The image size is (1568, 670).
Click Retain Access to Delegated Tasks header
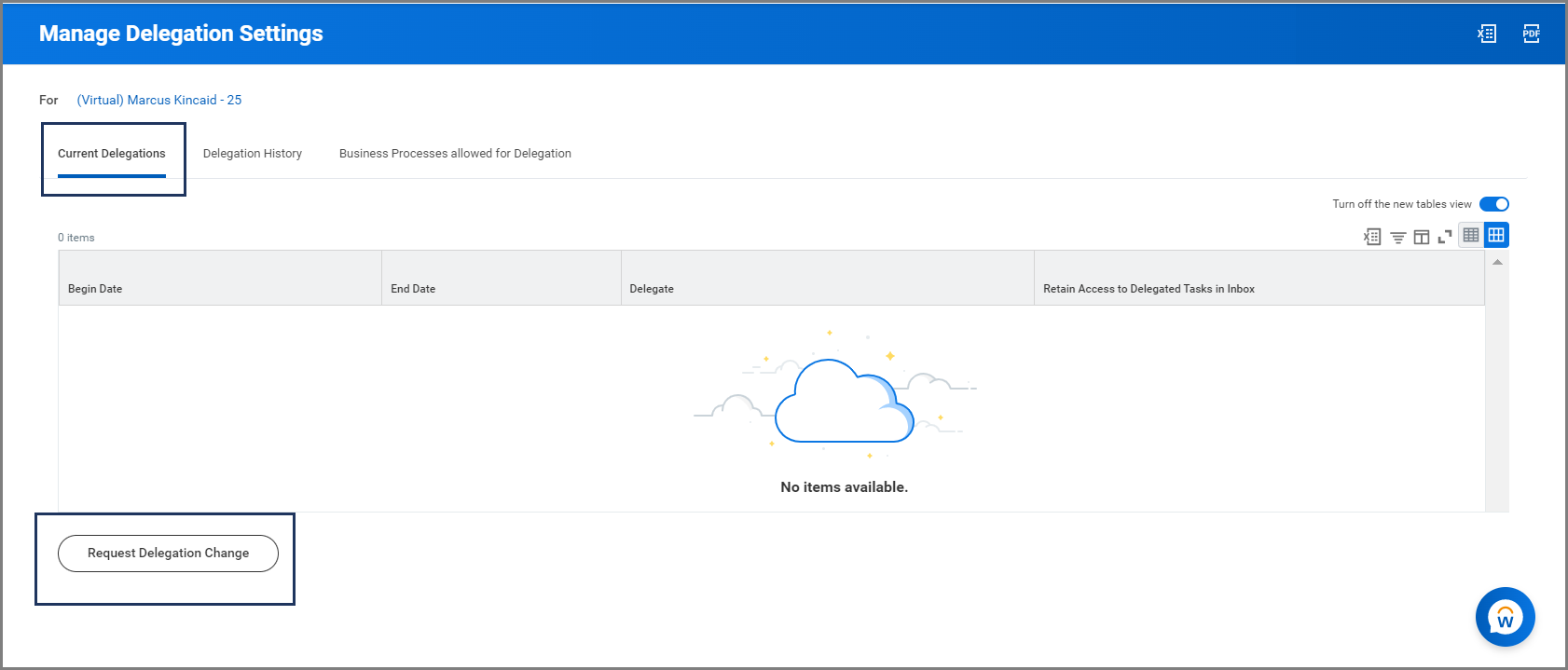coord(1148,289)
